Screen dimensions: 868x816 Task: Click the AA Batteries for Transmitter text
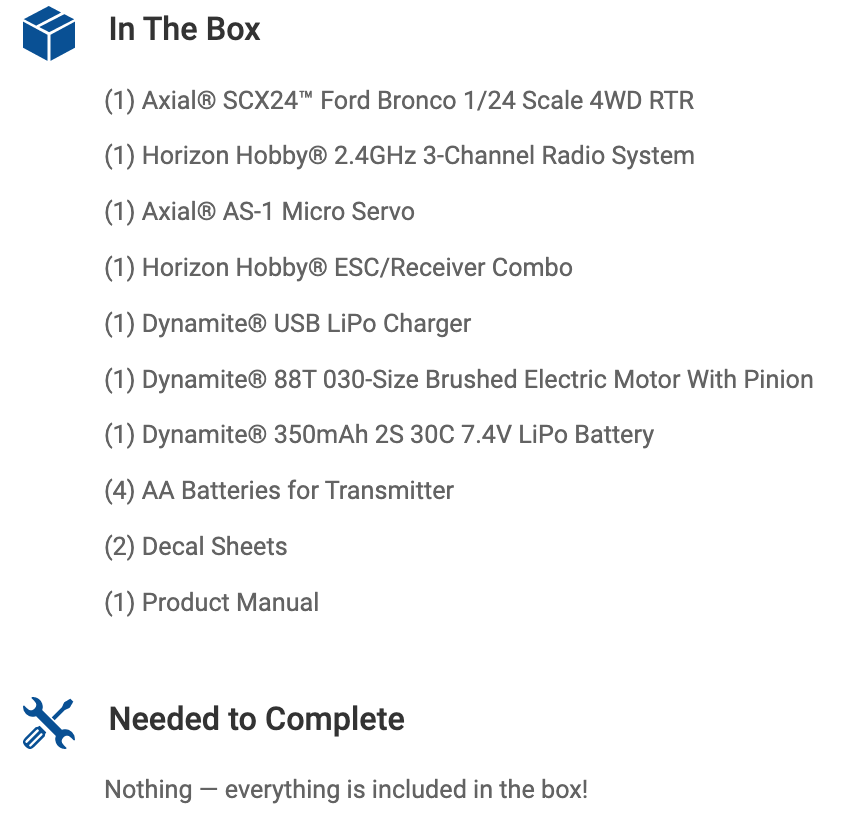click(x=298, y=491)
